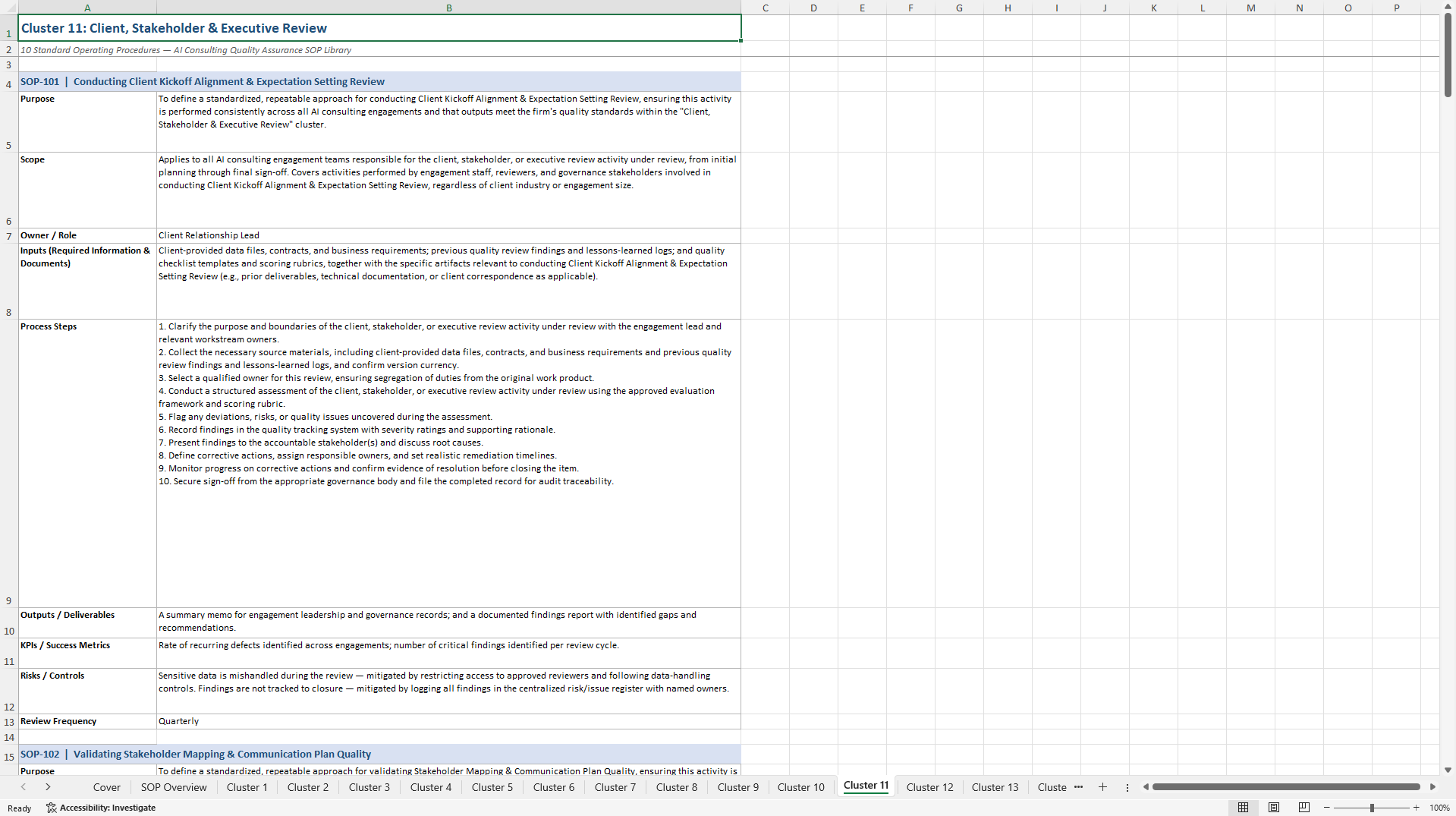The image size is (1456, 816).
Task: Select column M header
Action: (1250, 8)
